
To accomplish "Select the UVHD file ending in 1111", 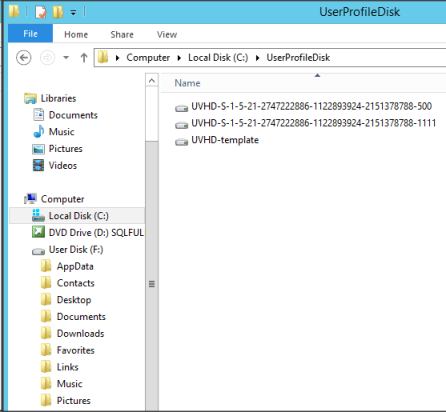I will click(305, 124).
